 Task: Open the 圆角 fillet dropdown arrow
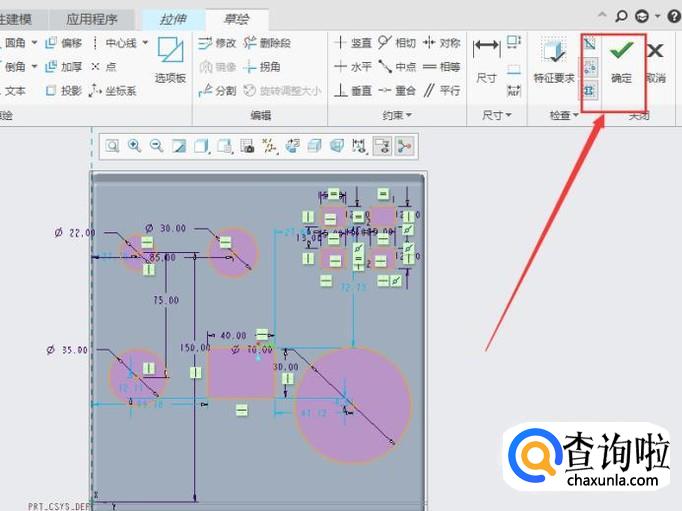click(x=34, y=43)
